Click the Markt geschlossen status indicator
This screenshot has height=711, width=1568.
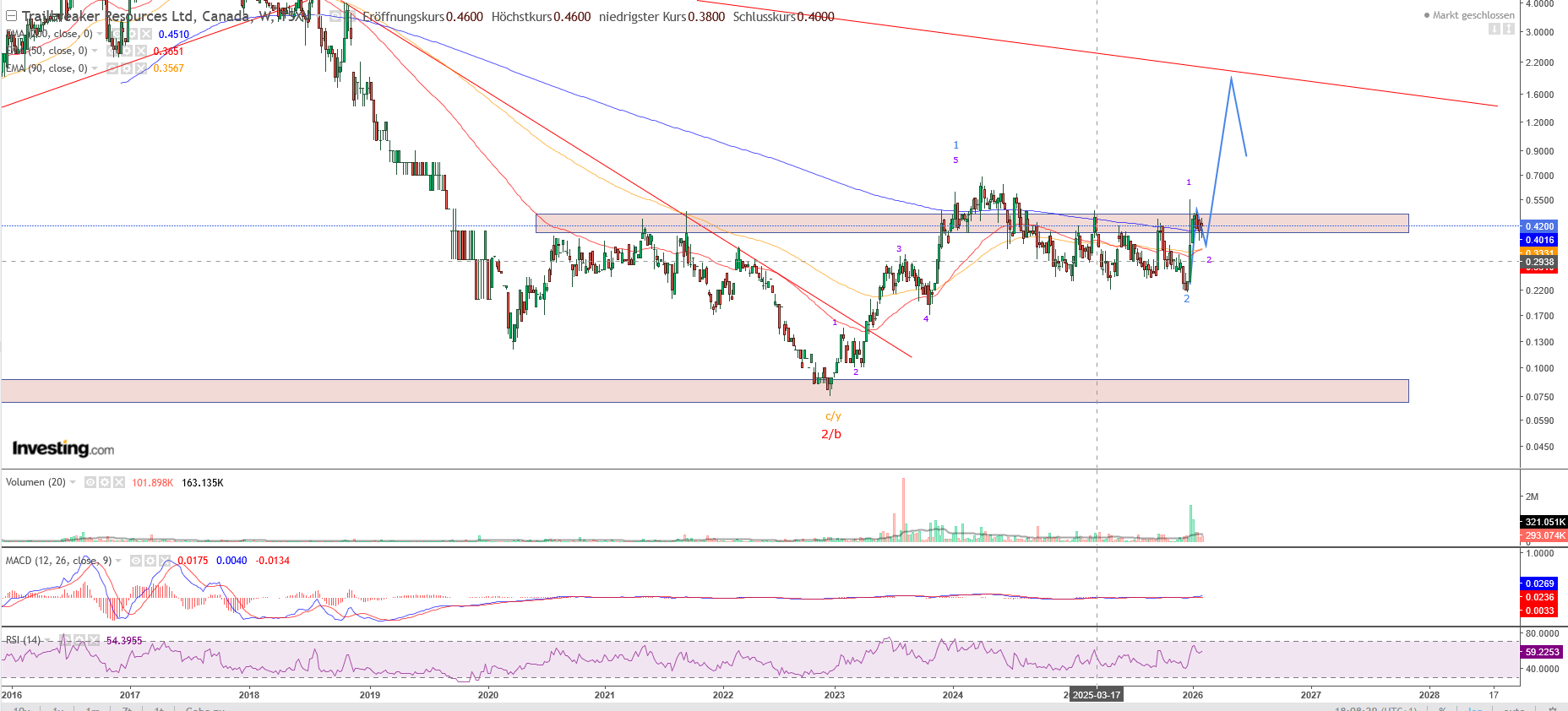tap(1470, 15)
